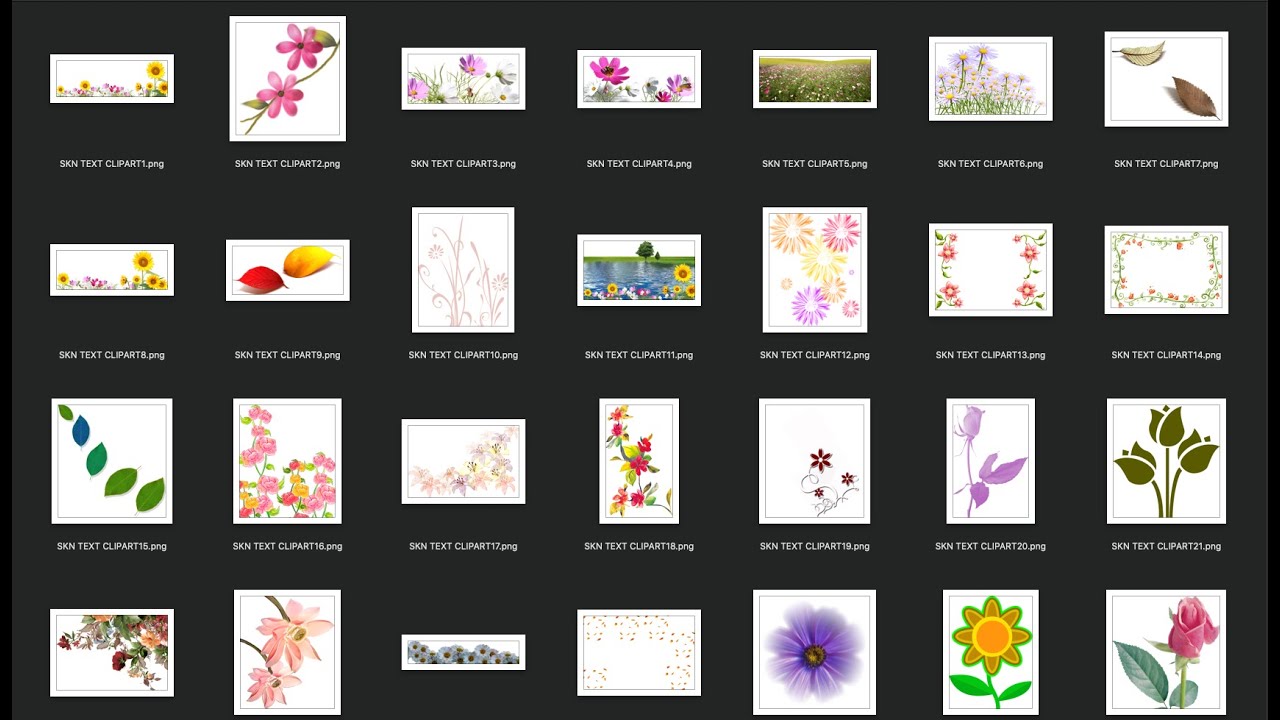Select the label SKN TEXT CLIPART10.png
Screen dimensions: 1280x720
coord(463,355)
